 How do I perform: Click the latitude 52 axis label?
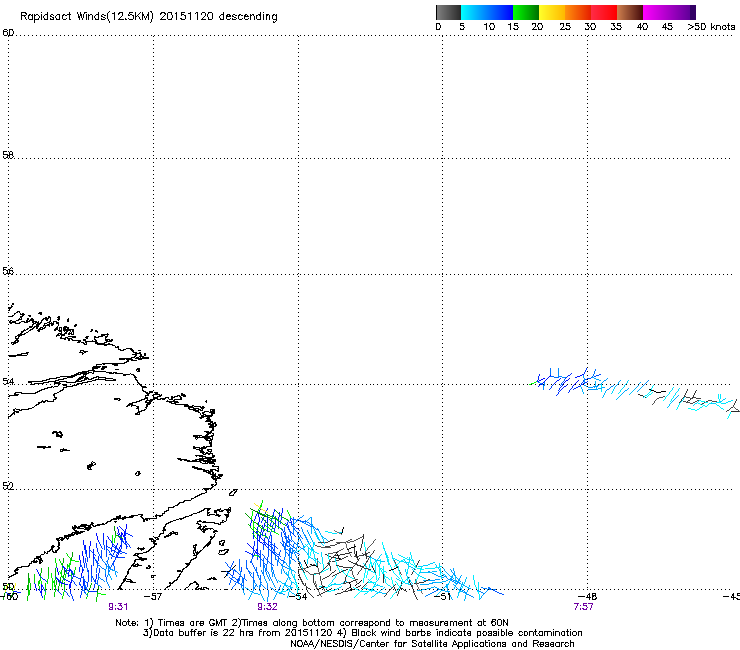point(8,486)
